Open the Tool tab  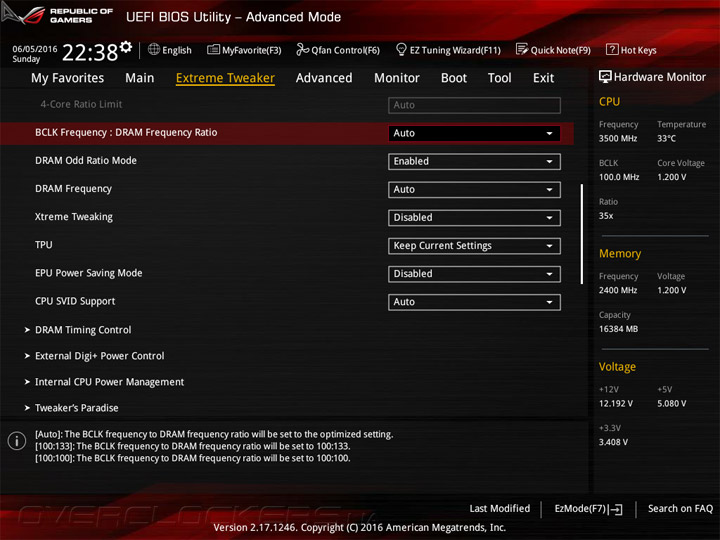(x=500, y=78)
